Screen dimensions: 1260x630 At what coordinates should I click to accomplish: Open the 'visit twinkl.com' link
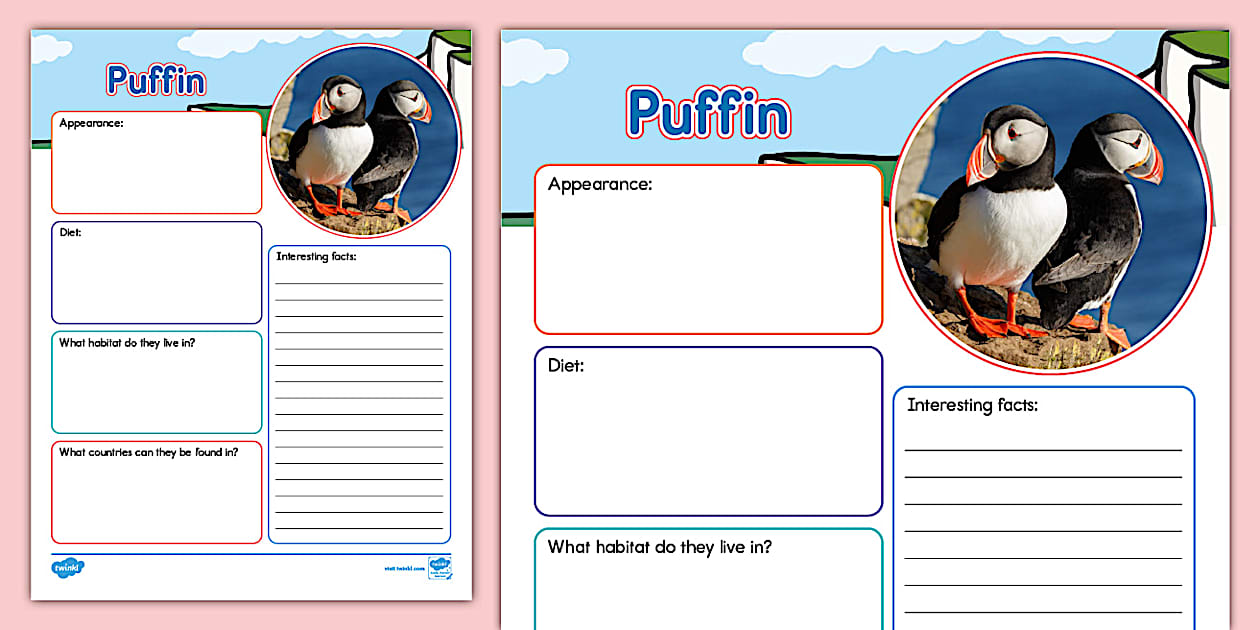pos(404,567)
